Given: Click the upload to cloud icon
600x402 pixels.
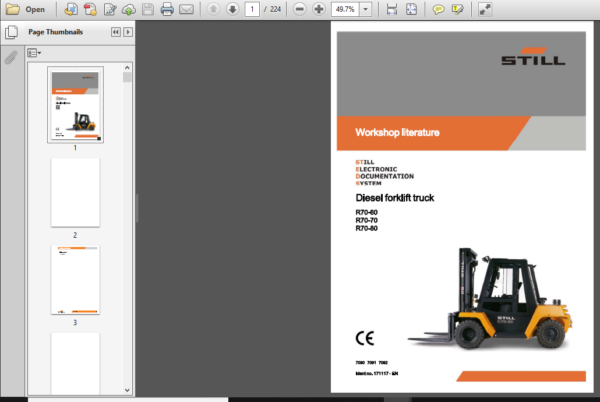Looking at the screenshot, I should tap(129, 9).
